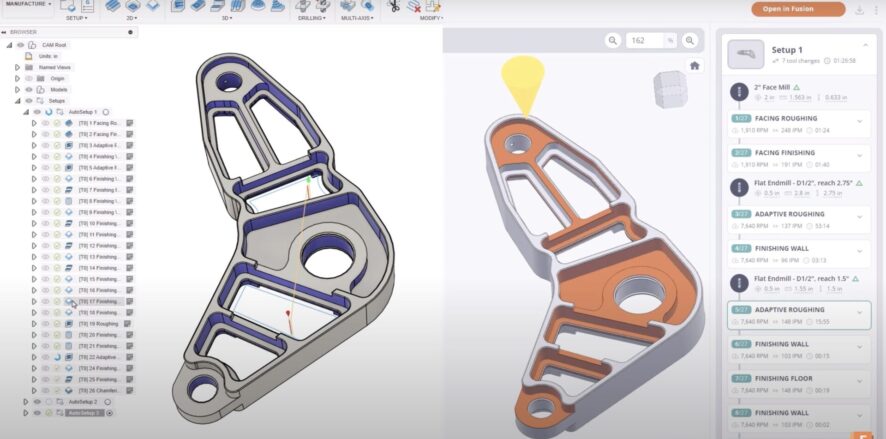The width and height of the screenshot is (886, 439).
Task: Expand the FACING FINISHING operation card
Action: coord(859,155)
